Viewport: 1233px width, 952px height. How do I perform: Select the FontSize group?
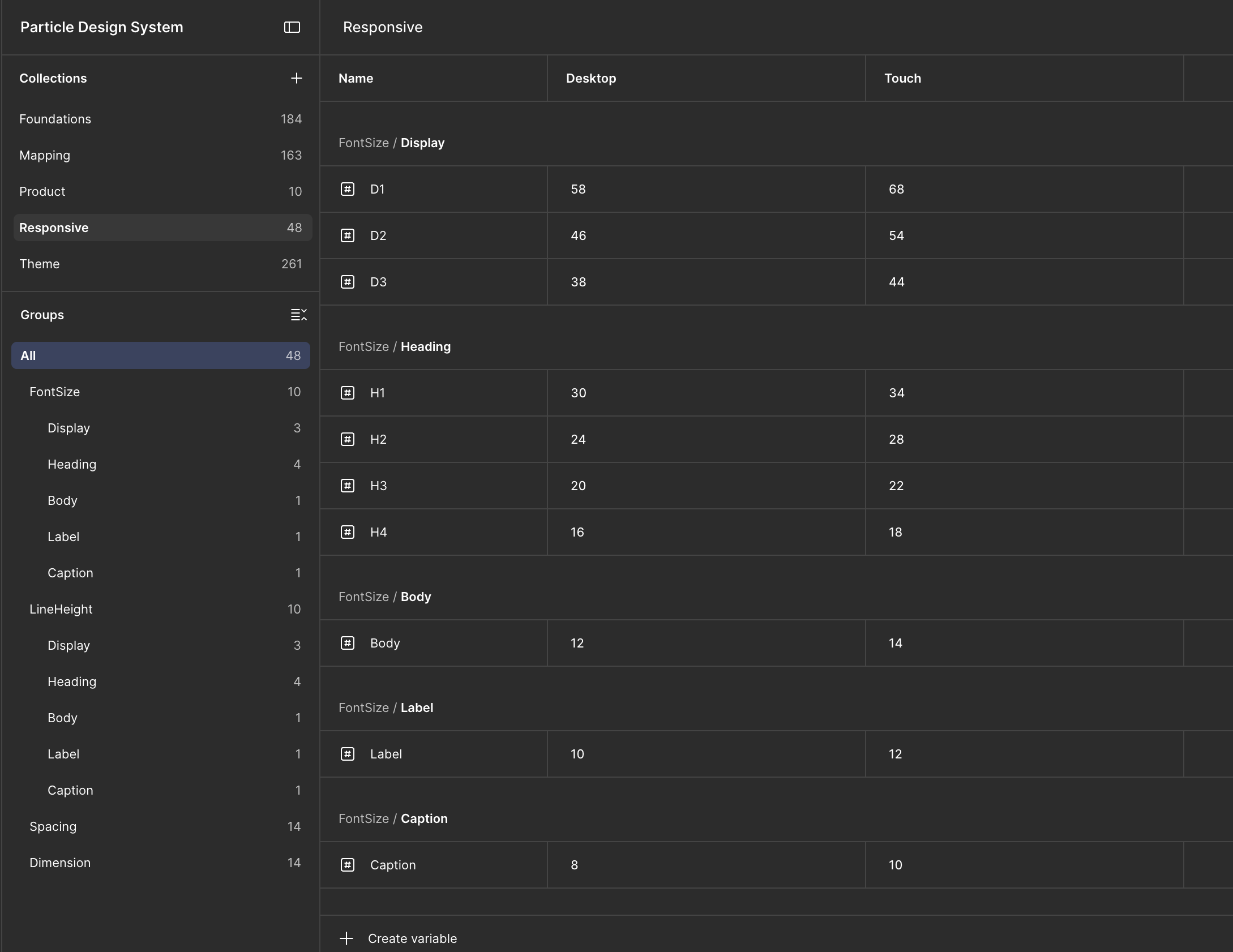pos(161,392)
